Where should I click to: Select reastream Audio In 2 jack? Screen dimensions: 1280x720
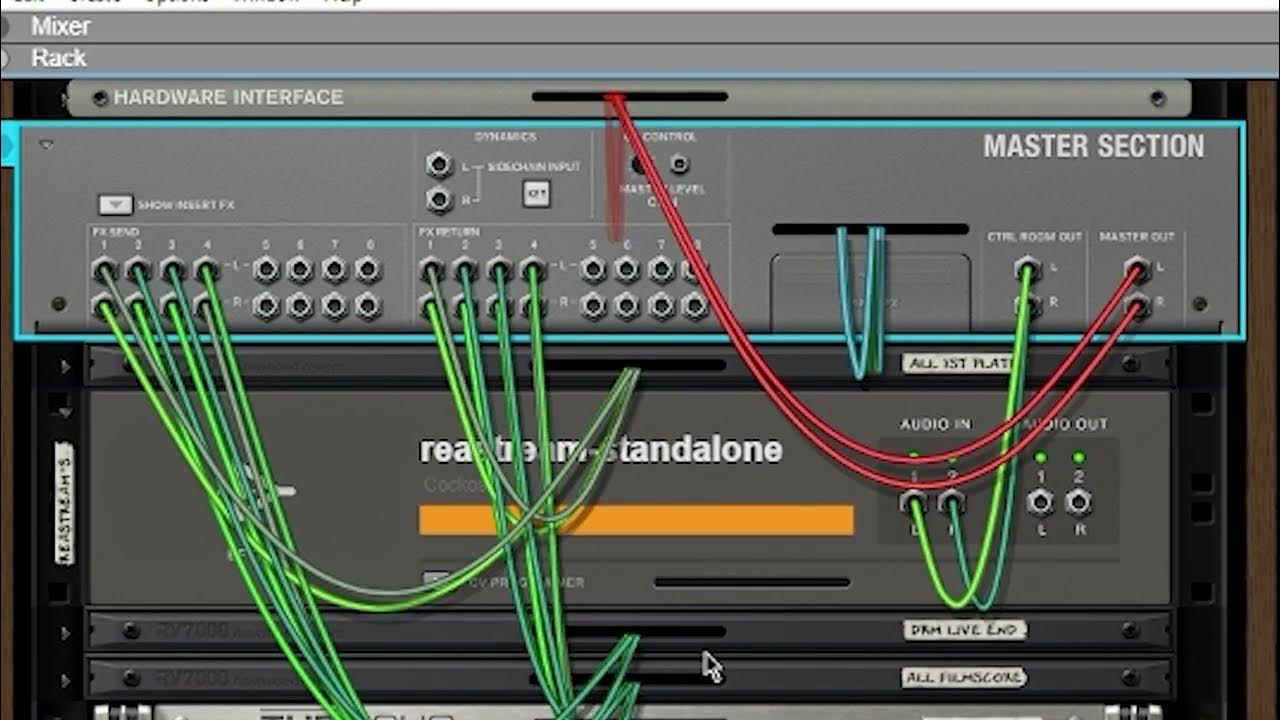(x=950, y=502)
